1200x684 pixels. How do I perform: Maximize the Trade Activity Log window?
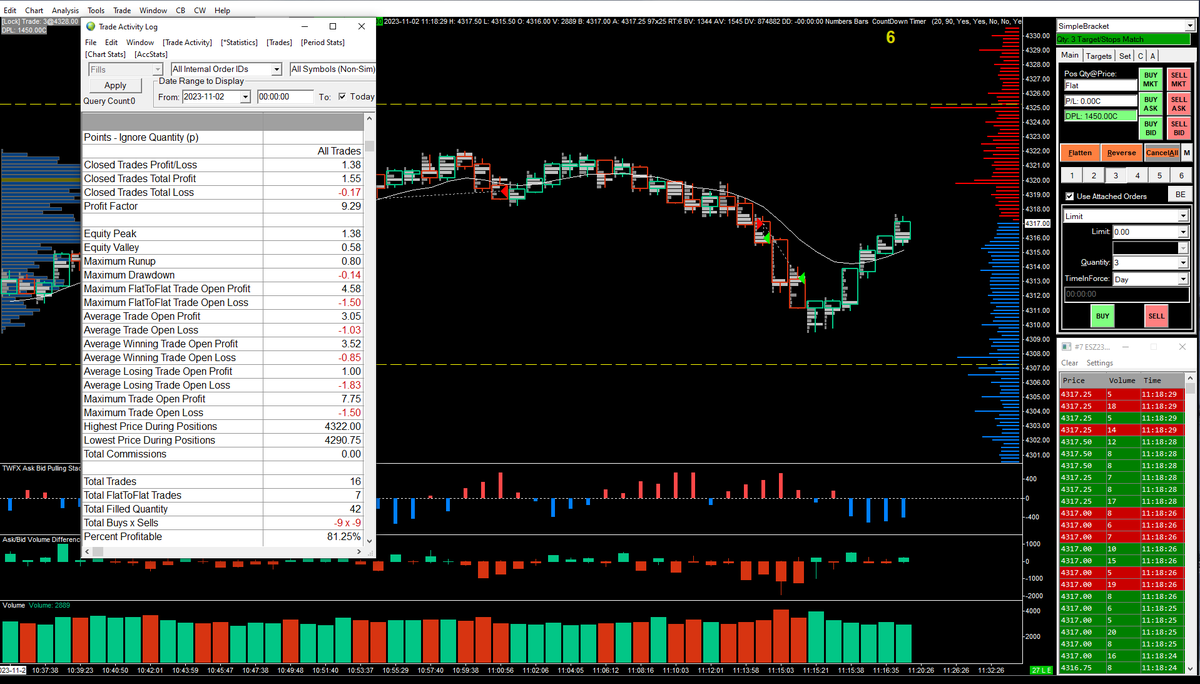point(333,27)
